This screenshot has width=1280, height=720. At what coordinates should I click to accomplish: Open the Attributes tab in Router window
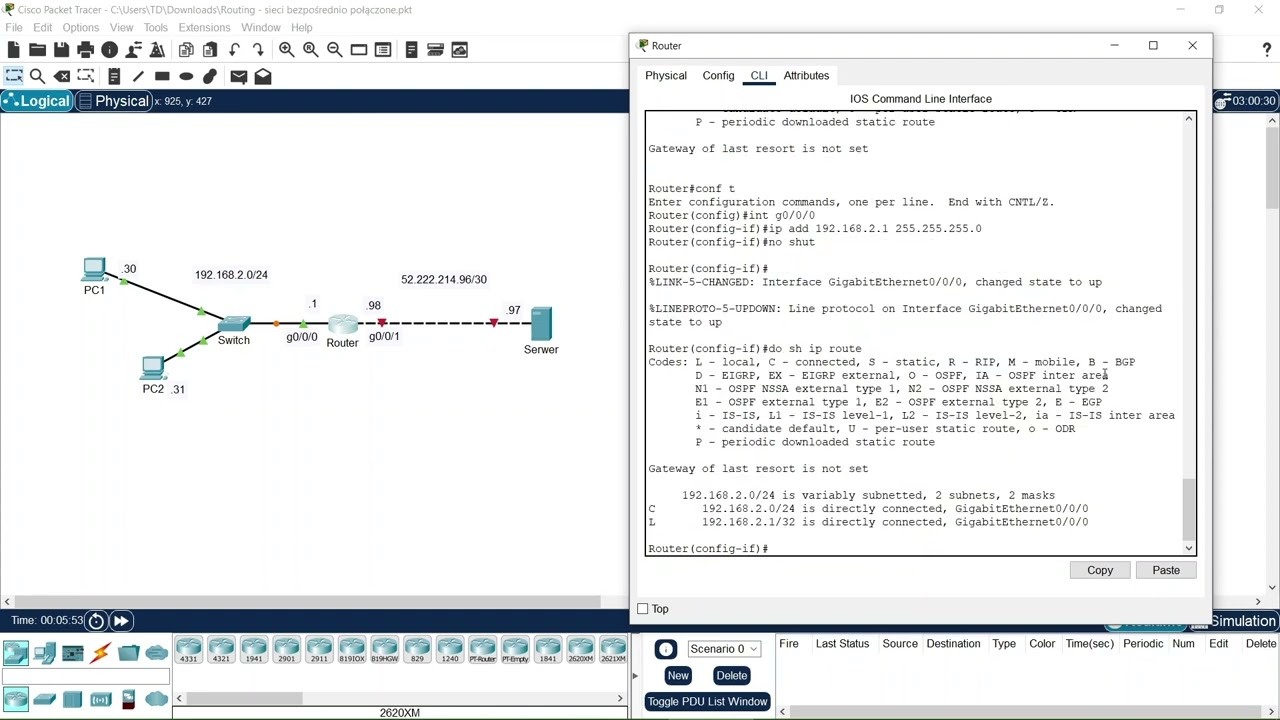coord(806,76)
